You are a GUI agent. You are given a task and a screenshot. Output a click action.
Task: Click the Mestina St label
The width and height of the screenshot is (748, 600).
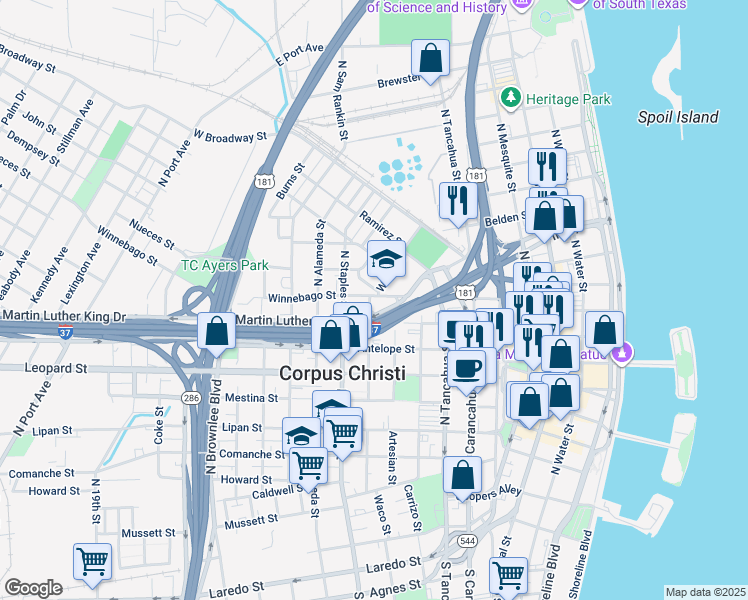point(251,398)
